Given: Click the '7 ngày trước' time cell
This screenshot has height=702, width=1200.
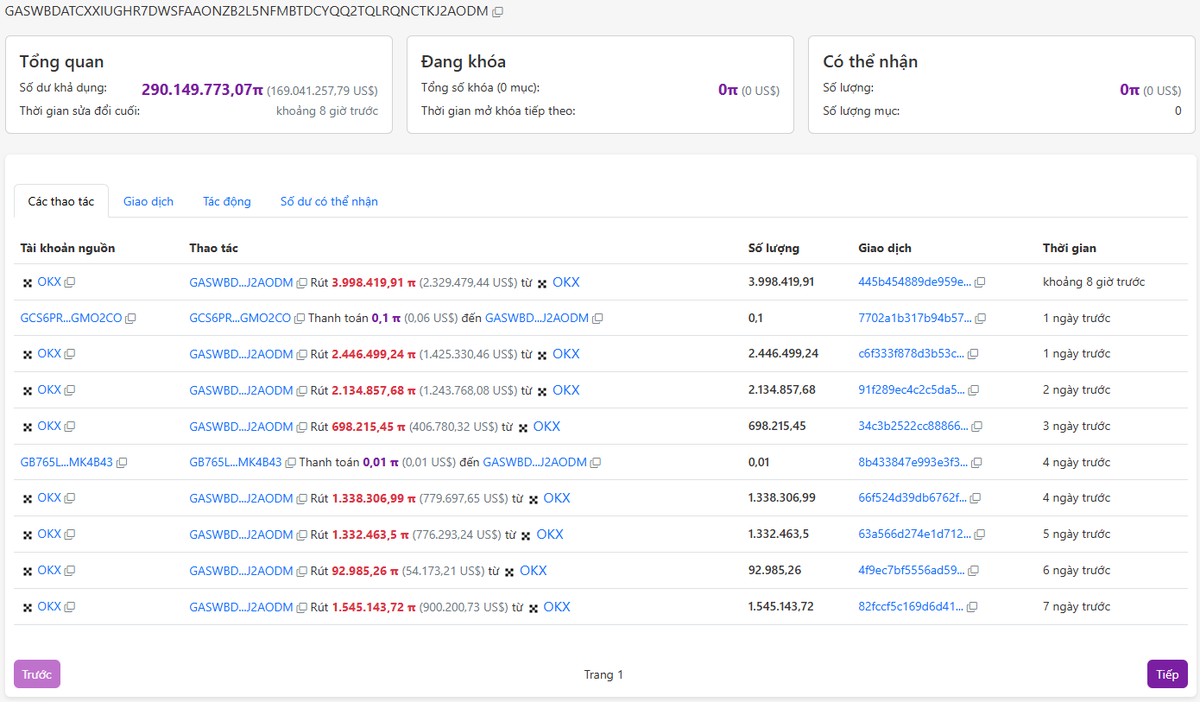Looking at the screenshot, I should [x=1076, y=607].
